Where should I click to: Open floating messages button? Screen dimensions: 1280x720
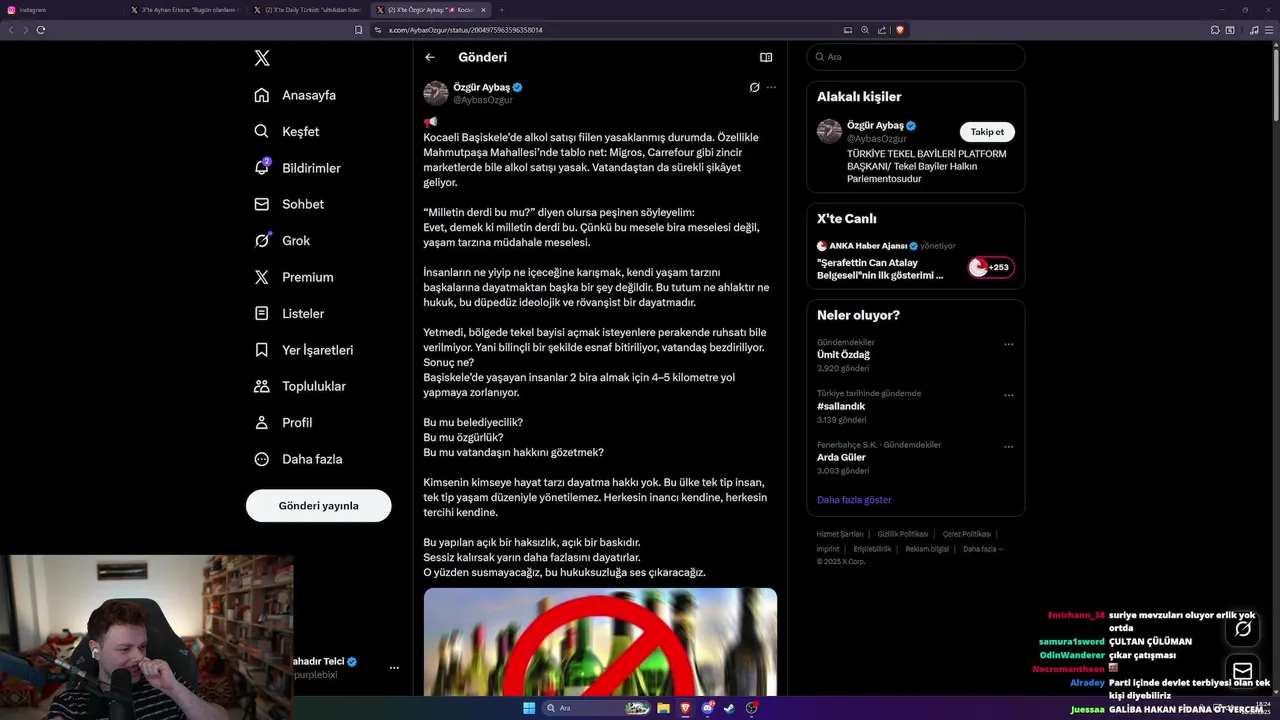click(1243, 670)
